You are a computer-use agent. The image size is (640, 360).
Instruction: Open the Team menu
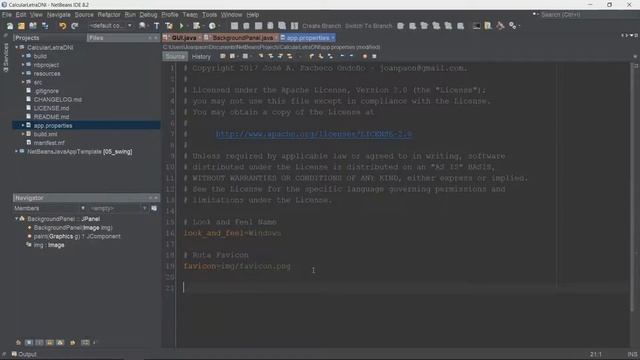coord(190,15)
